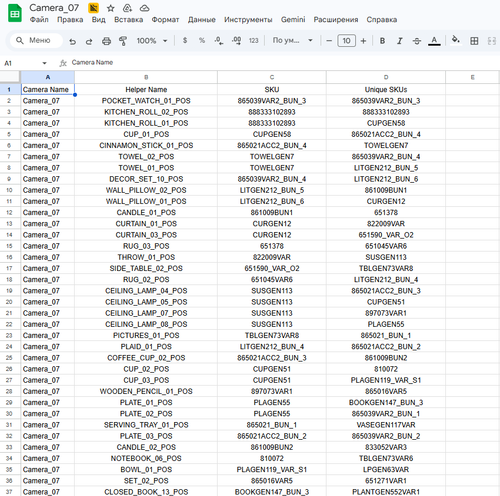The width and height of the screenshot is (500, 496).
Task: Select cell POCKET_WATCH_01_POS
Action: [146, 101]
